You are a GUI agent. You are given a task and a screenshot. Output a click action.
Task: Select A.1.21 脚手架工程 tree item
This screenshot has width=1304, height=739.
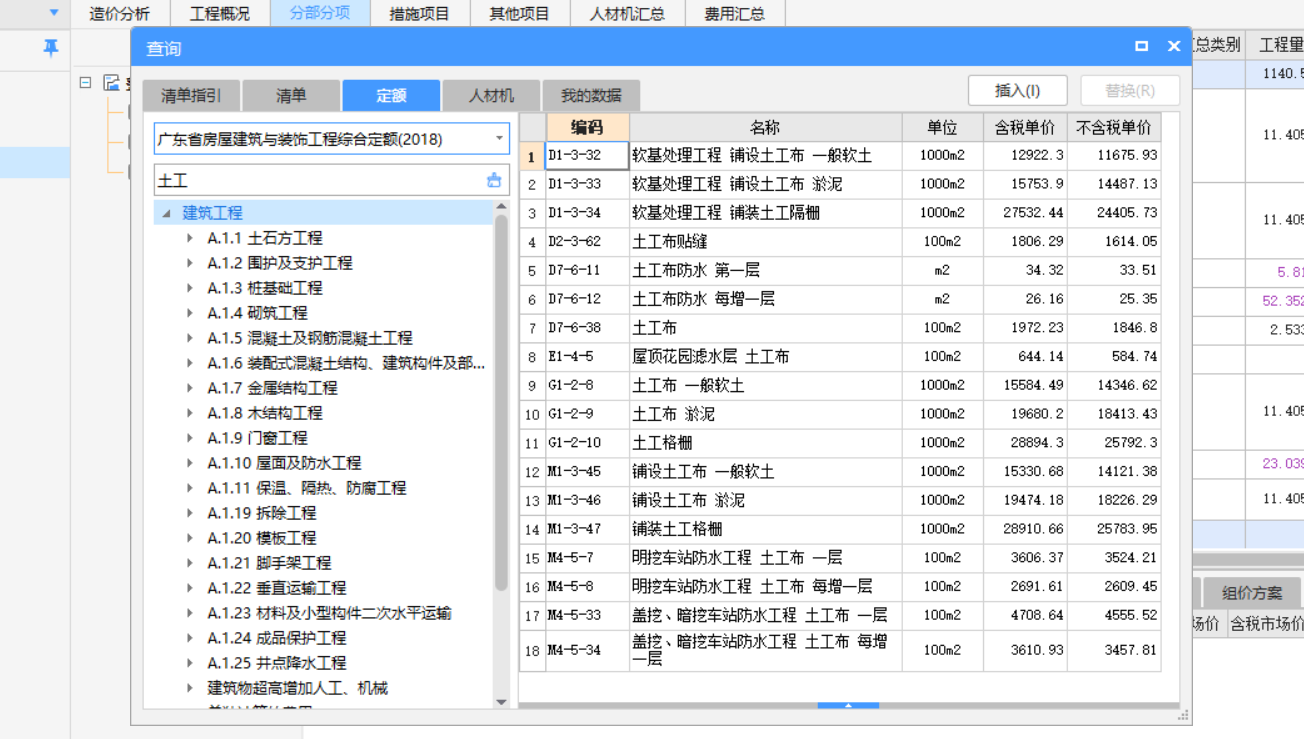point(269,563)
